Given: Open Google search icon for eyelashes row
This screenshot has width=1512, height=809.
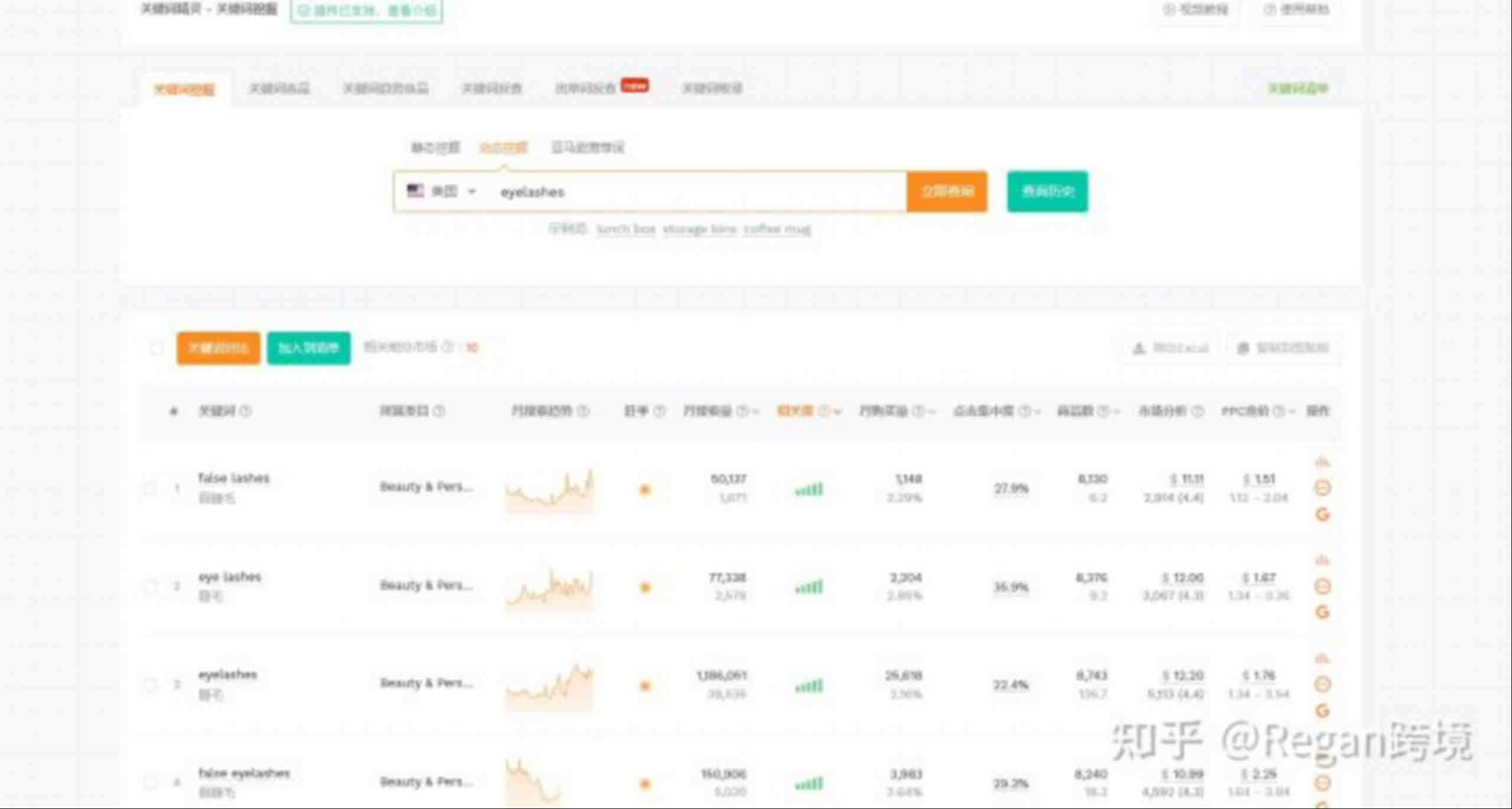Looking at the screenshot, I should click(1322, 711).
